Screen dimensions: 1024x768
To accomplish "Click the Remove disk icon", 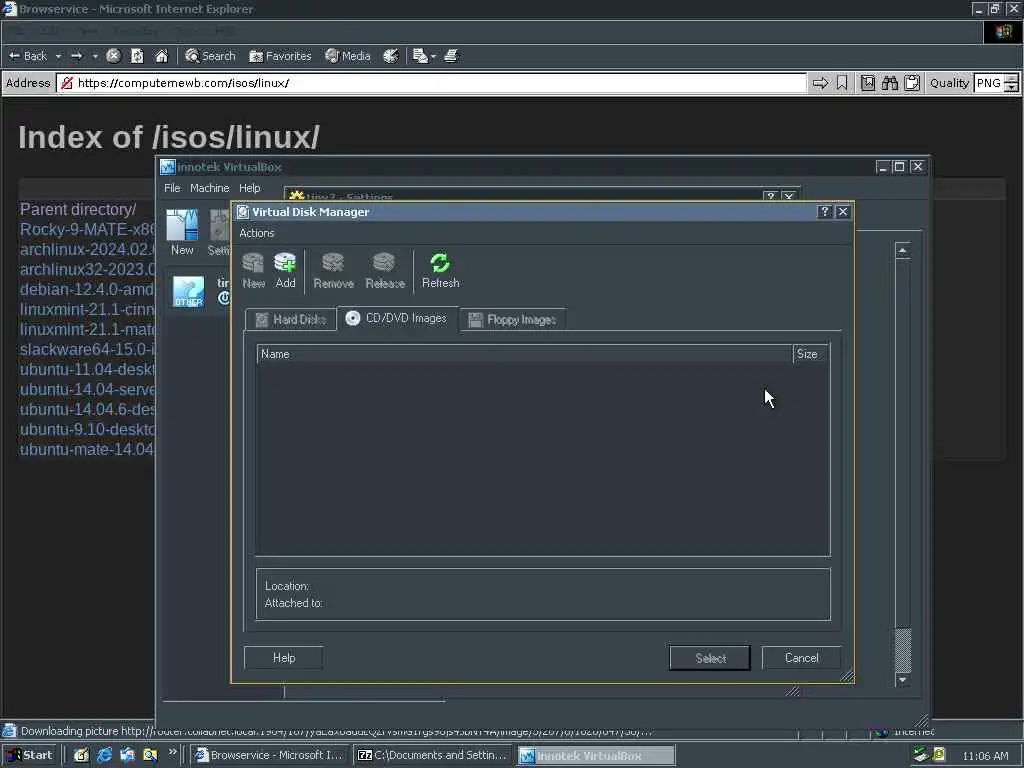I will [x=333, y=270].
